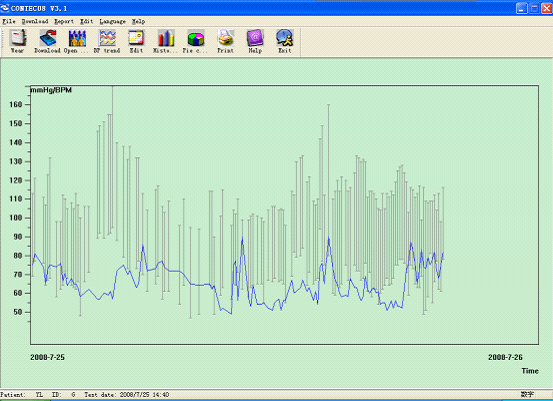Click the Print toolbar icon
Screen dimensions: 553x401
225,42
